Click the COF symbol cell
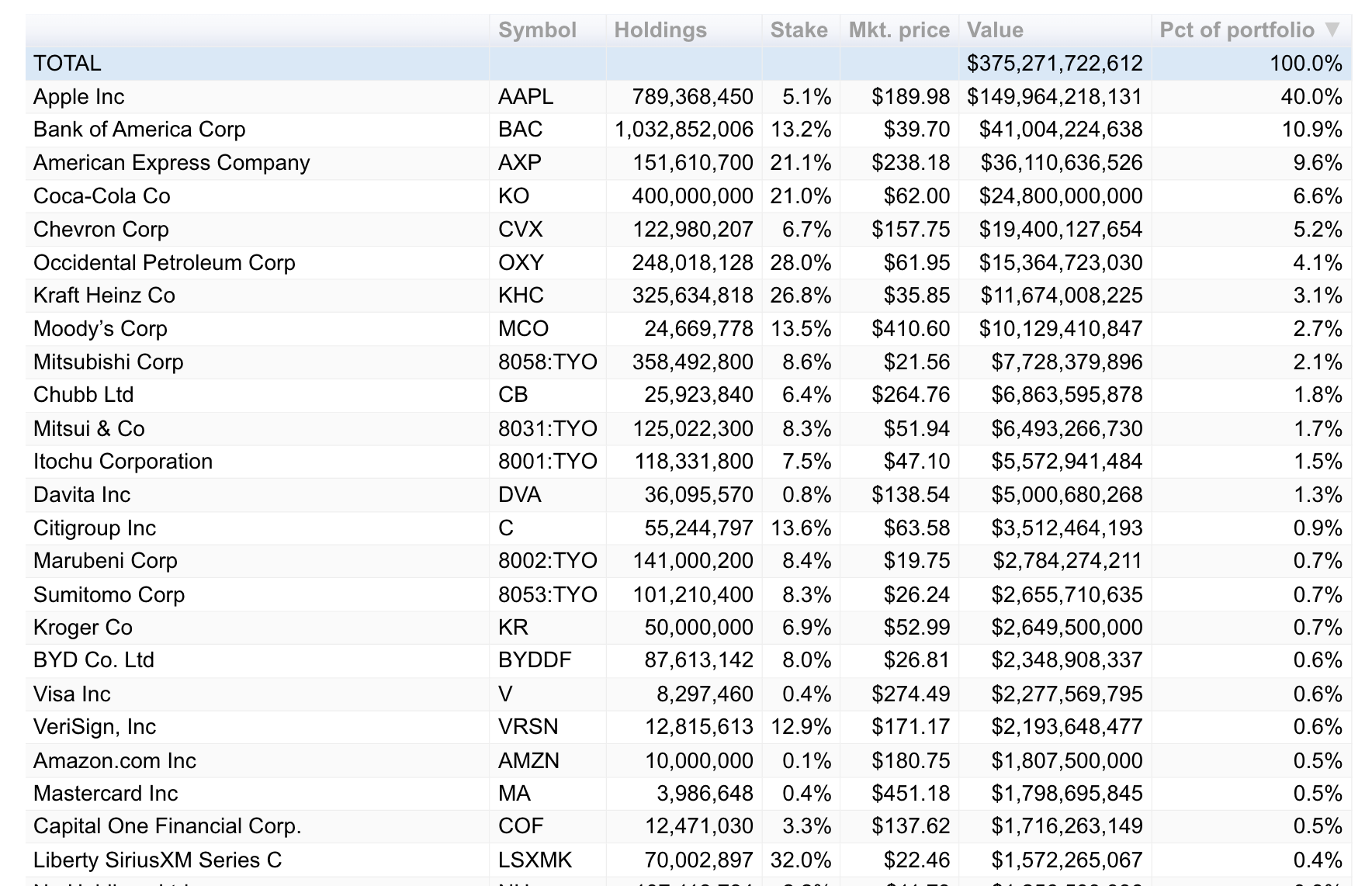1372x886 pixels. 521,826
